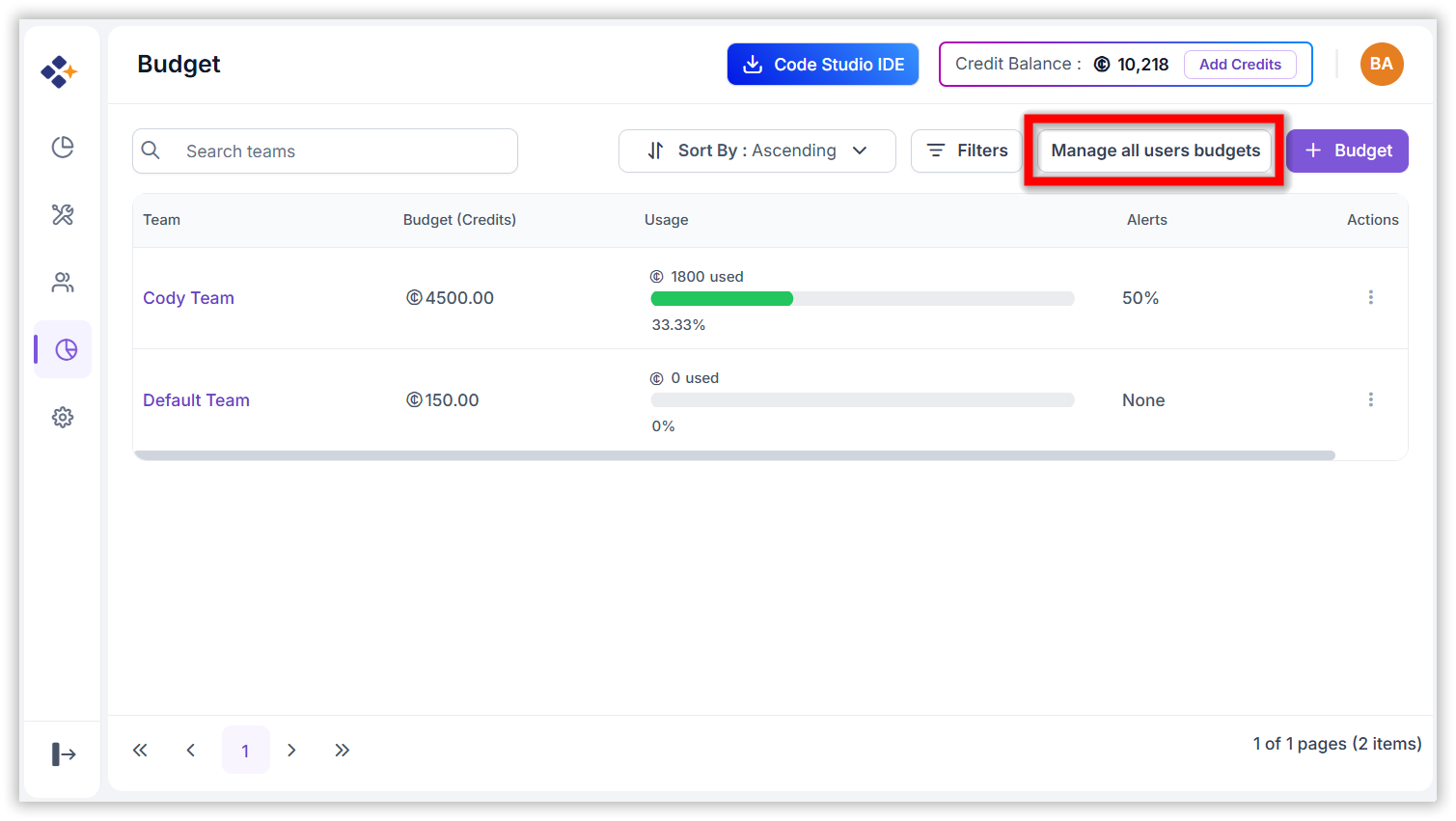Open actions menu for Cody Team

(1370, 297)
